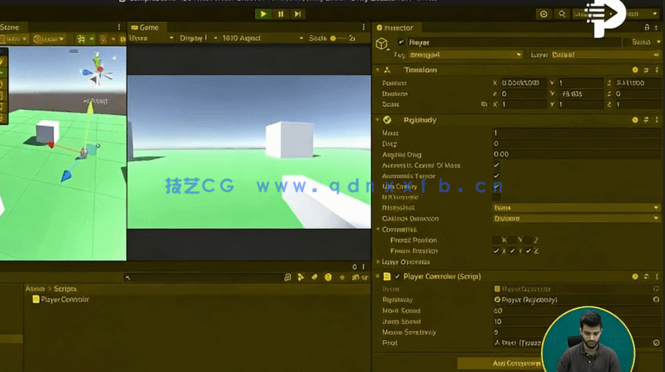Click the Rotation Y field
This screenshot has height=372, width=665.
(x=581, y=94)
